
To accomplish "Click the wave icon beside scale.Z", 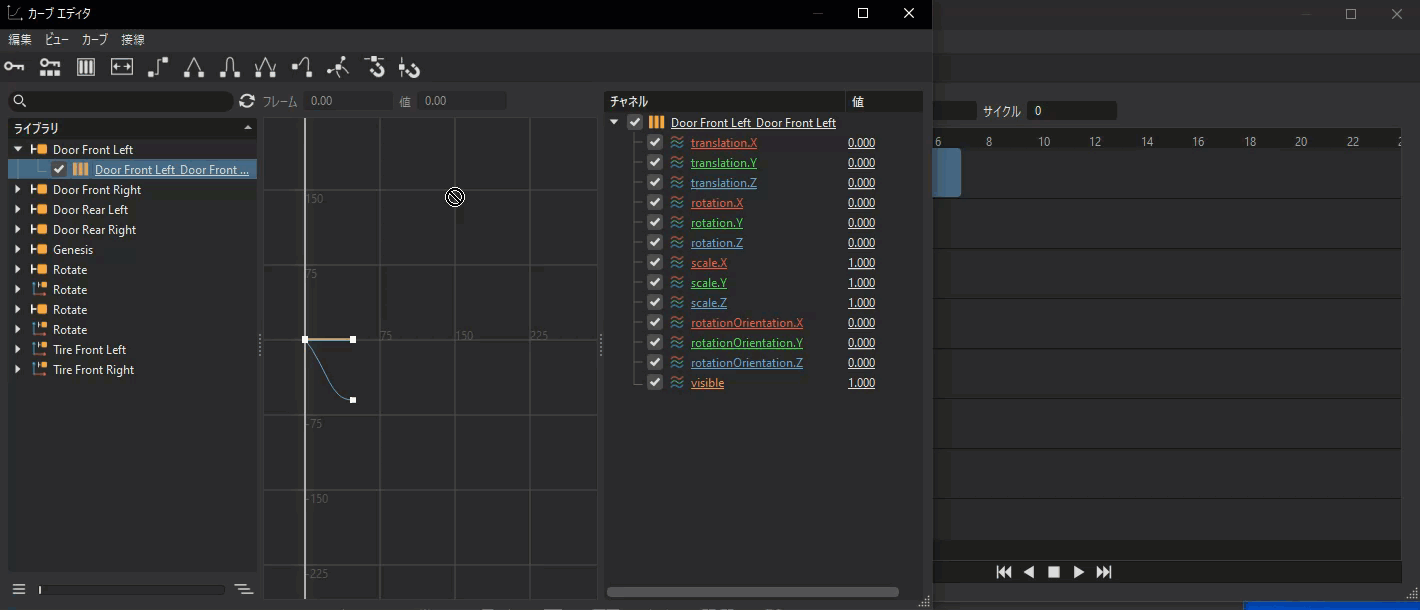I will coord(677,303).
